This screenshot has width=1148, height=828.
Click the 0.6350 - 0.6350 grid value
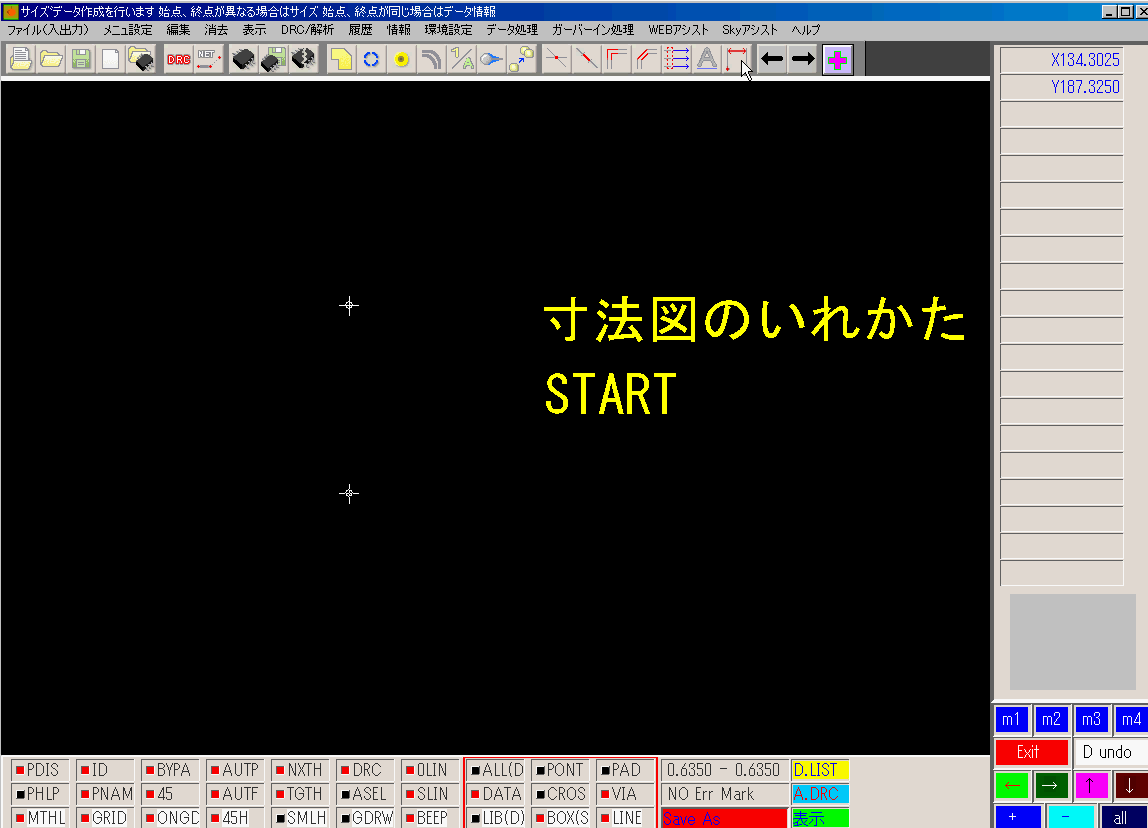click(723, 770)
